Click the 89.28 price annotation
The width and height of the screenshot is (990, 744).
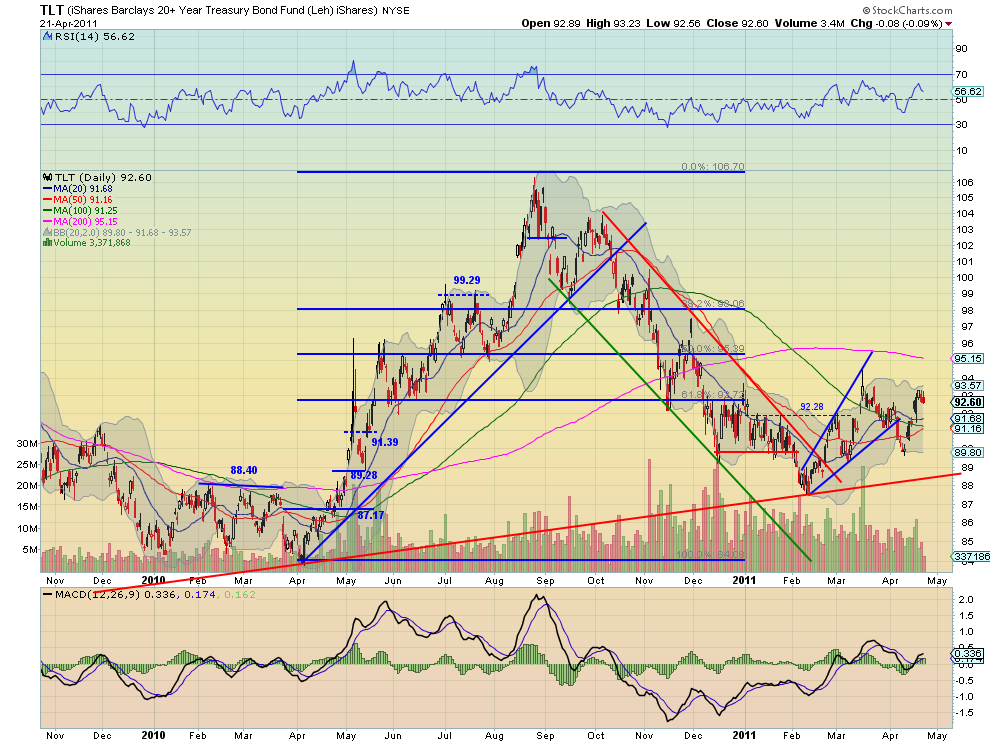pyautogui.click(x=364, y=475)
